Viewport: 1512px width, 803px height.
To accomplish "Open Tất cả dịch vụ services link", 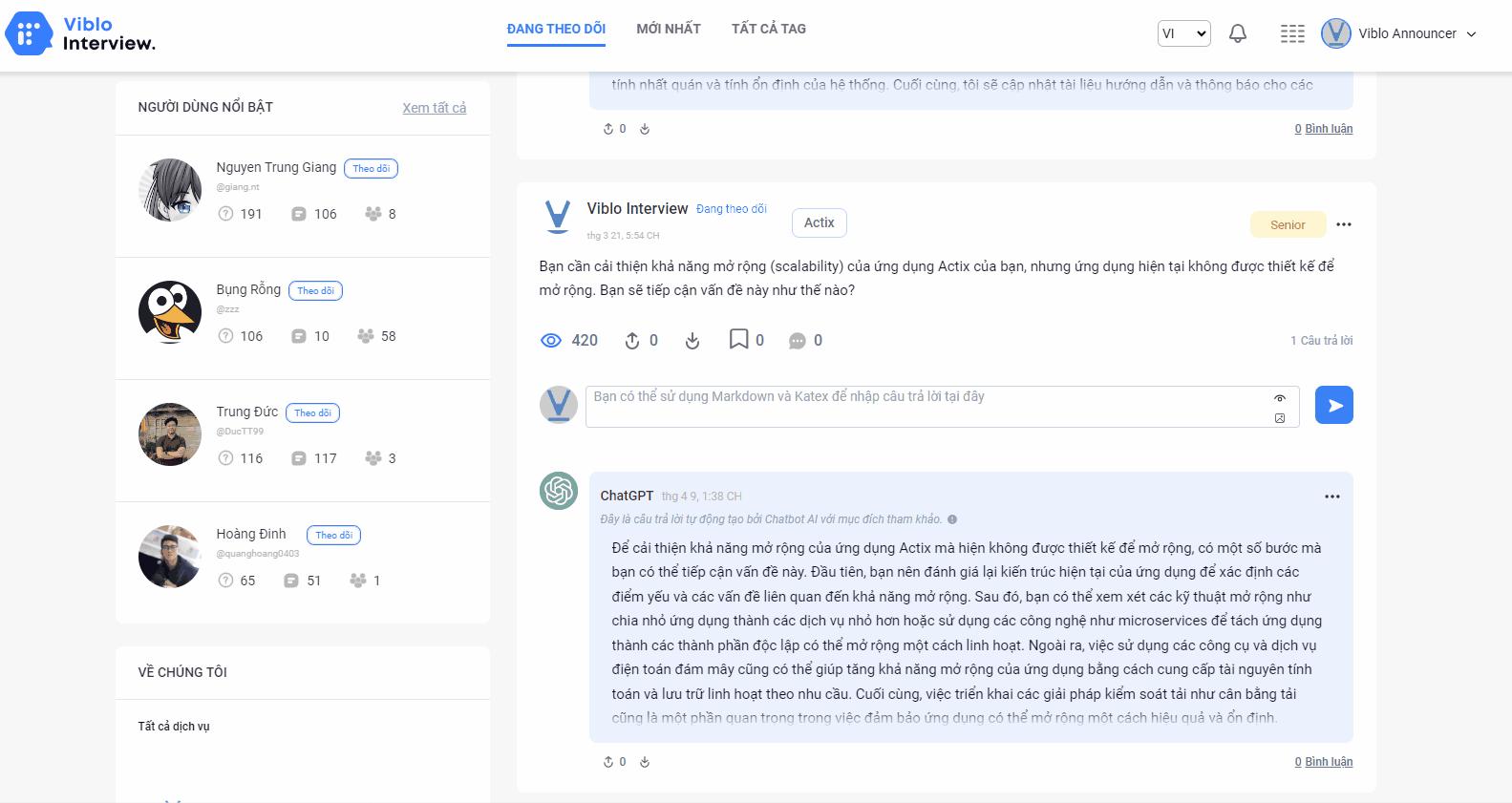I will (174, 727).
